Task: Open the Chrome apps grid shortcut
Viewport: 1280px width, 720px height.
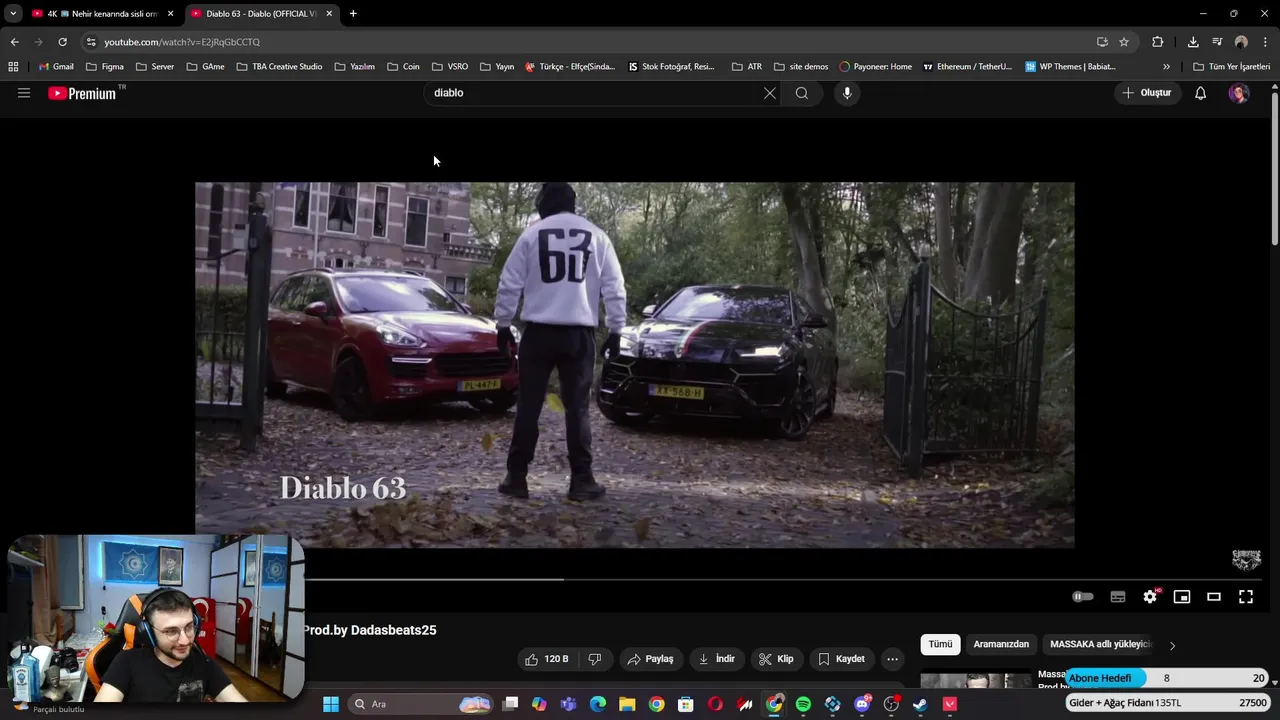Action: [13, 67]
